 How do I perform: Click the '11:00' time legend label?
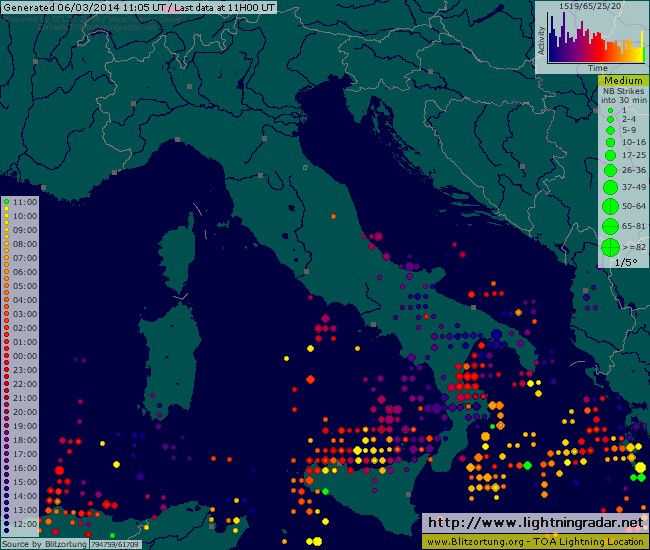pyautogui.click(x=25, y=202)
